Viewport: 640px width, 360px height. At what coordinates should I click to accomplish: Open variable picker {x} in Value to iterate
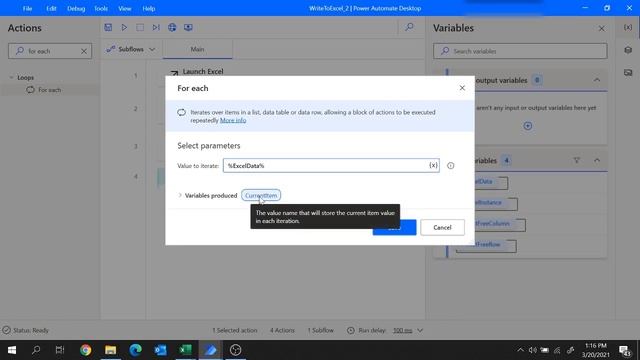[x=433, y=165]
